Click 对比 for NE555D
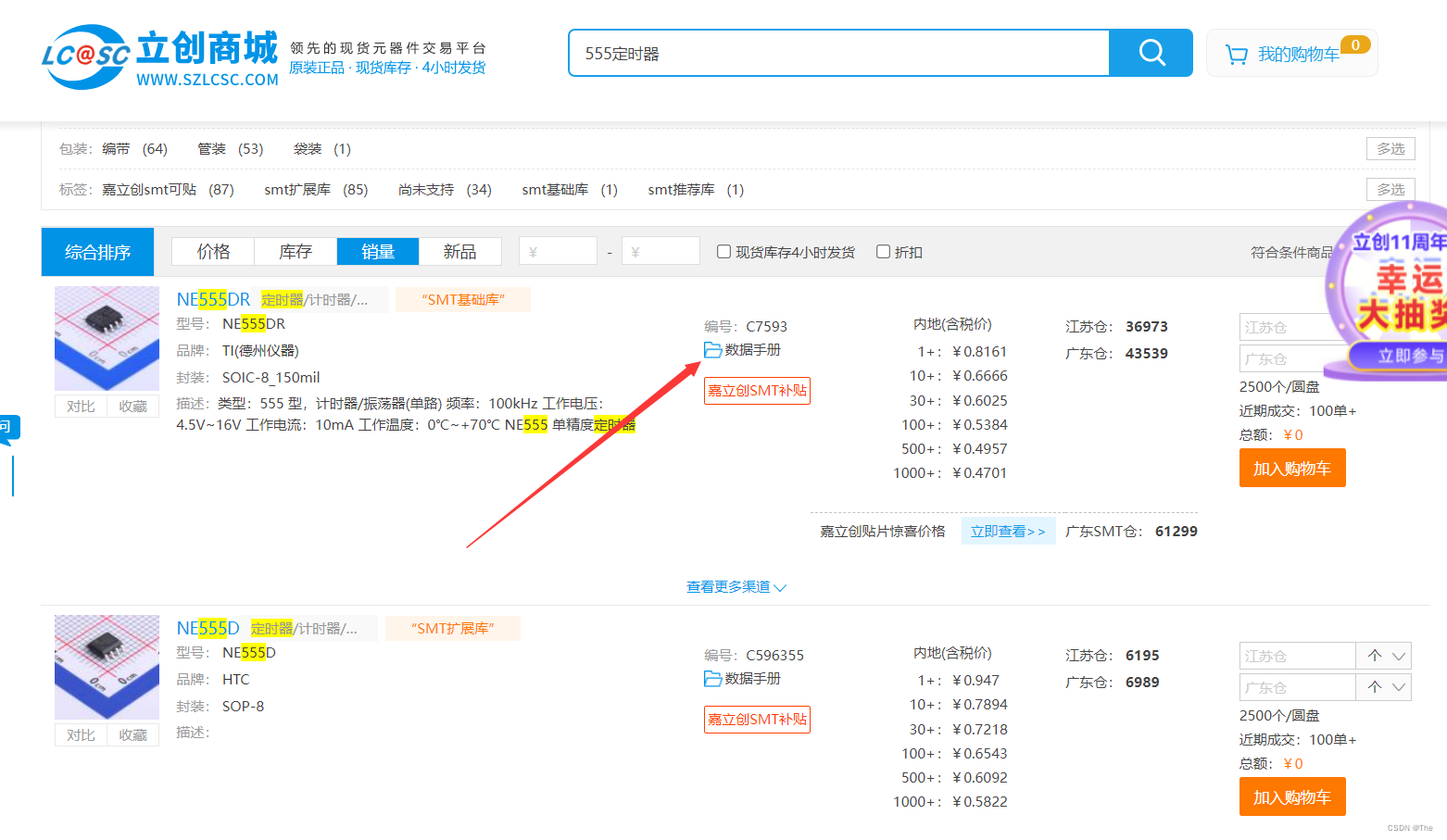 click(x=81, y=734)
